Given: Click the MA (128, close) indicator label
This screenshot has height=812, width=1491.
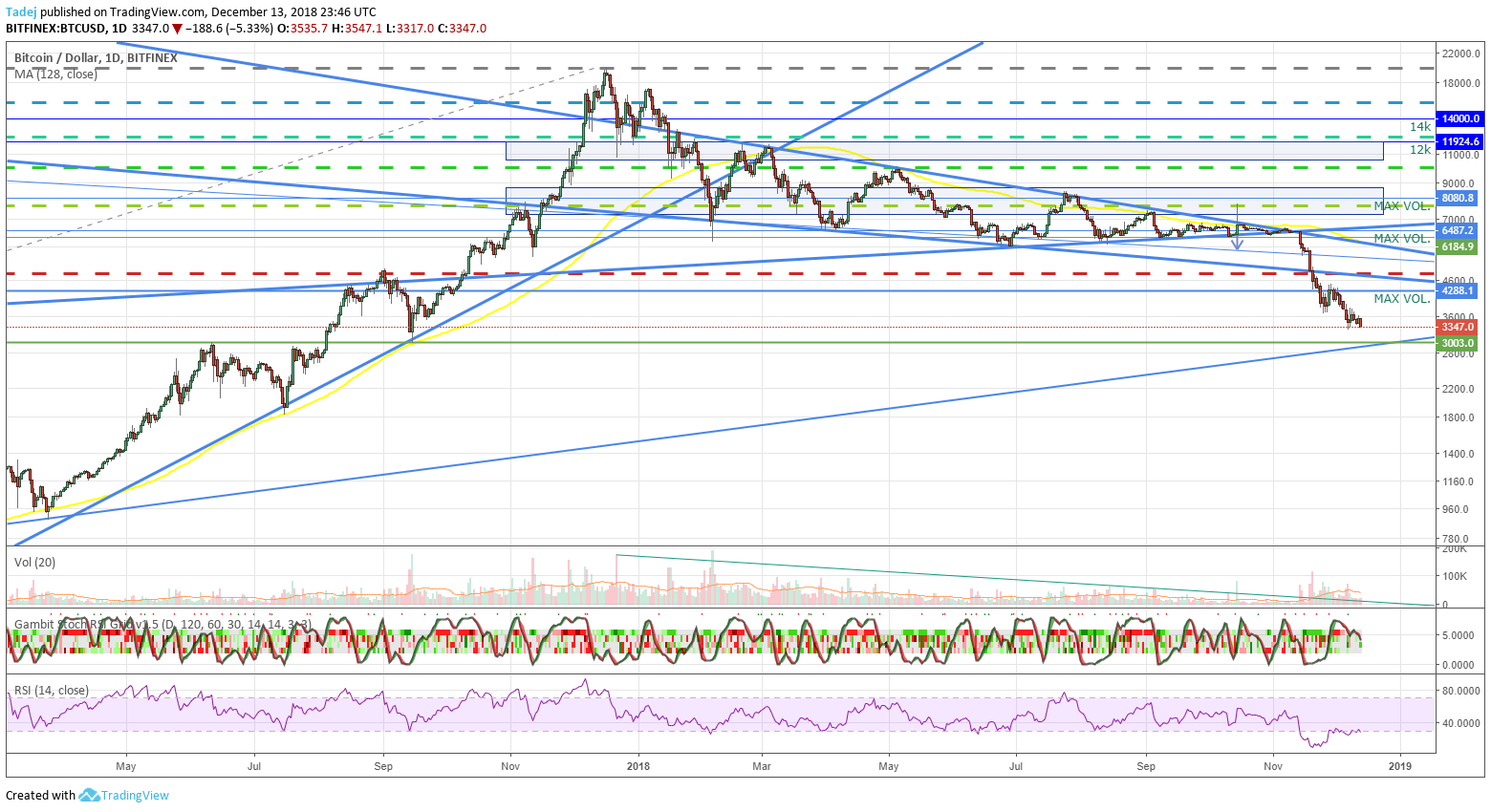Looking at the screenshot, I should (55, 74).
